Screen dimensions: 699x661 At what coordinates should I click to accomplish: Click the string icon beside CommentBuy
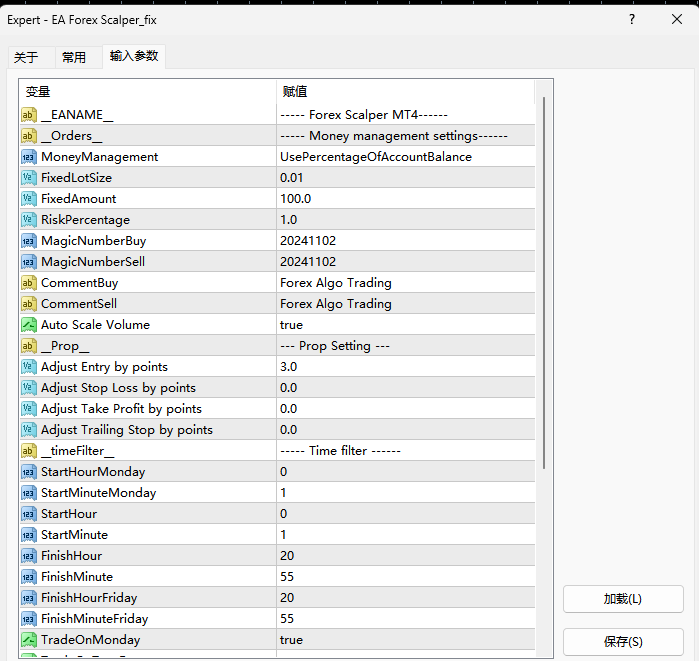coord(29,283)
